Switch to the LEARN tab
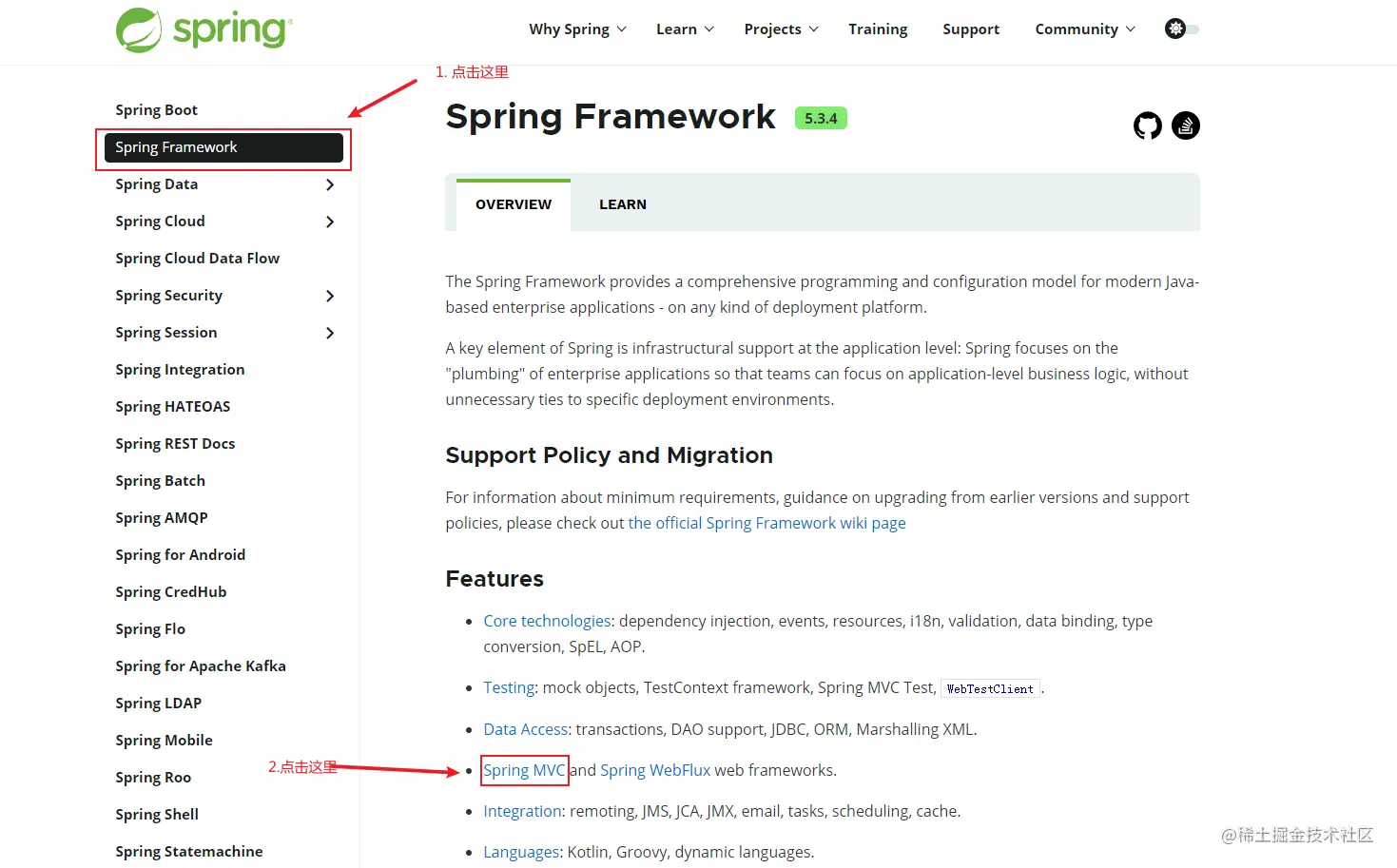1397x868 pixels. pyautogui.click(x=623, y=204)
